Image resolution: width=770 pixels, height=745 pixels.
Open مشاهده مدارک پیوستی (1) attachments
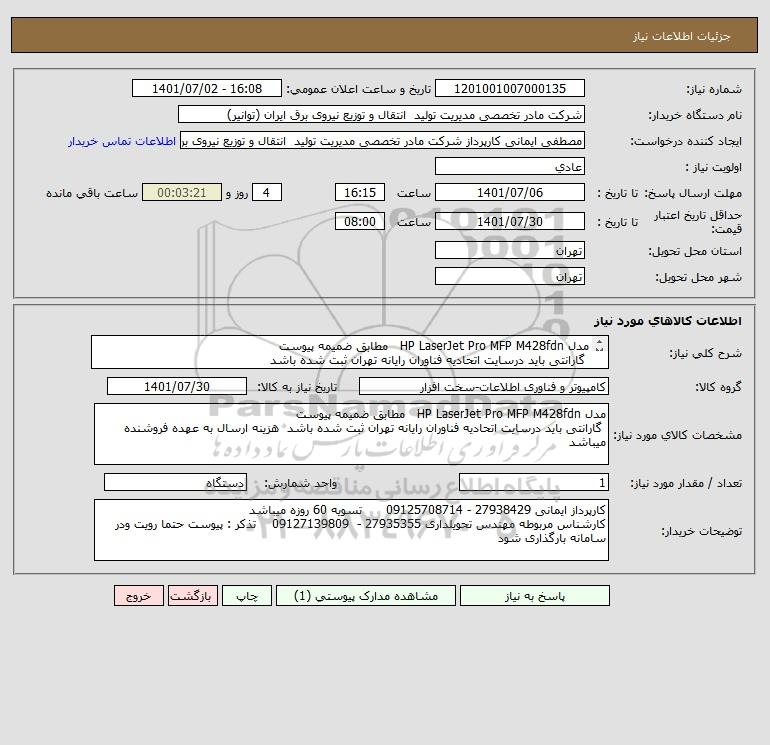point(366,596)
